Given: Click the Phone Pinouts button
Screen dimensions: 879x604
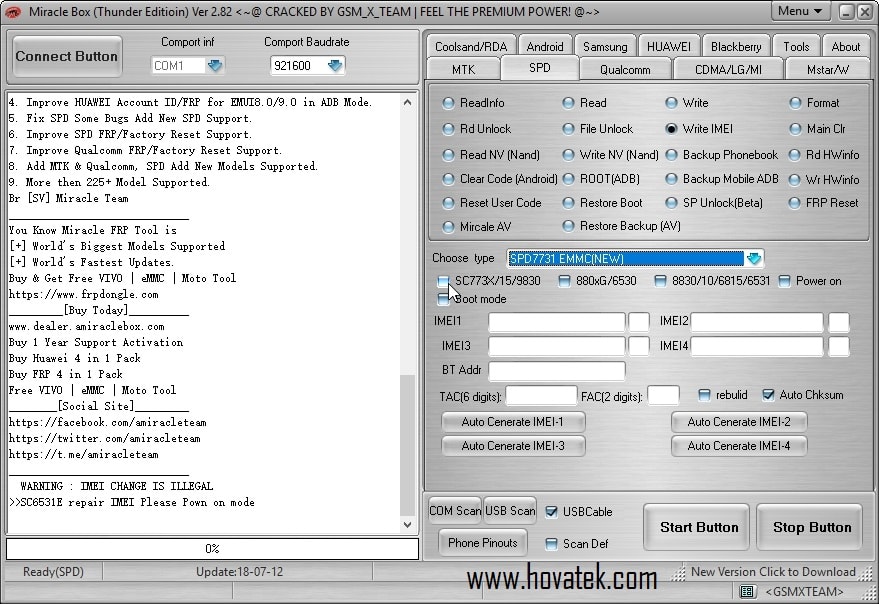Looking at the screenshot, I should (x=483, y=543).
